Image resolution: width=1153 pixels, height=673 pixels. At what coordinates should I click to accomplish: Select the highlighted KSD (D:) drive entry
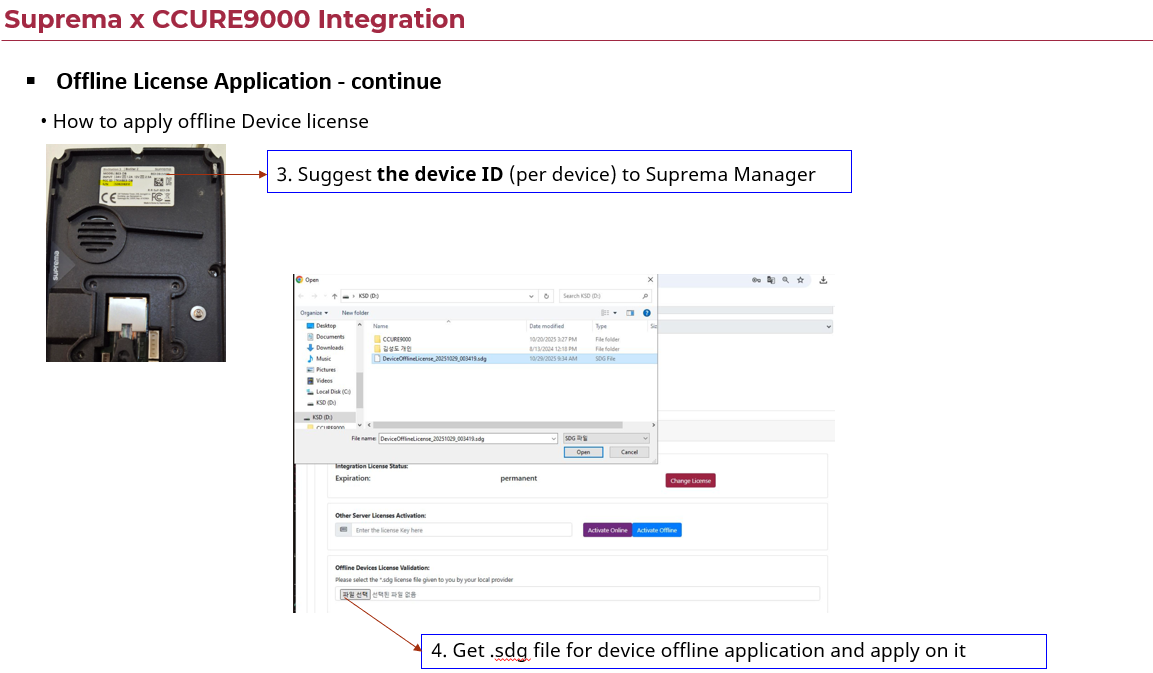coord(326,418)
